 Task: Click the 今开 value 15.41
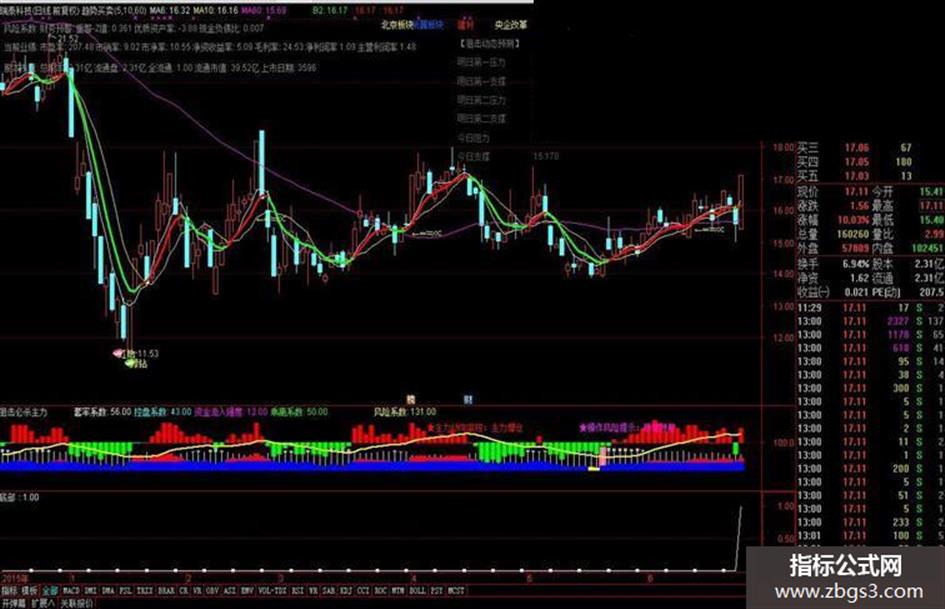tap(931, 192)
